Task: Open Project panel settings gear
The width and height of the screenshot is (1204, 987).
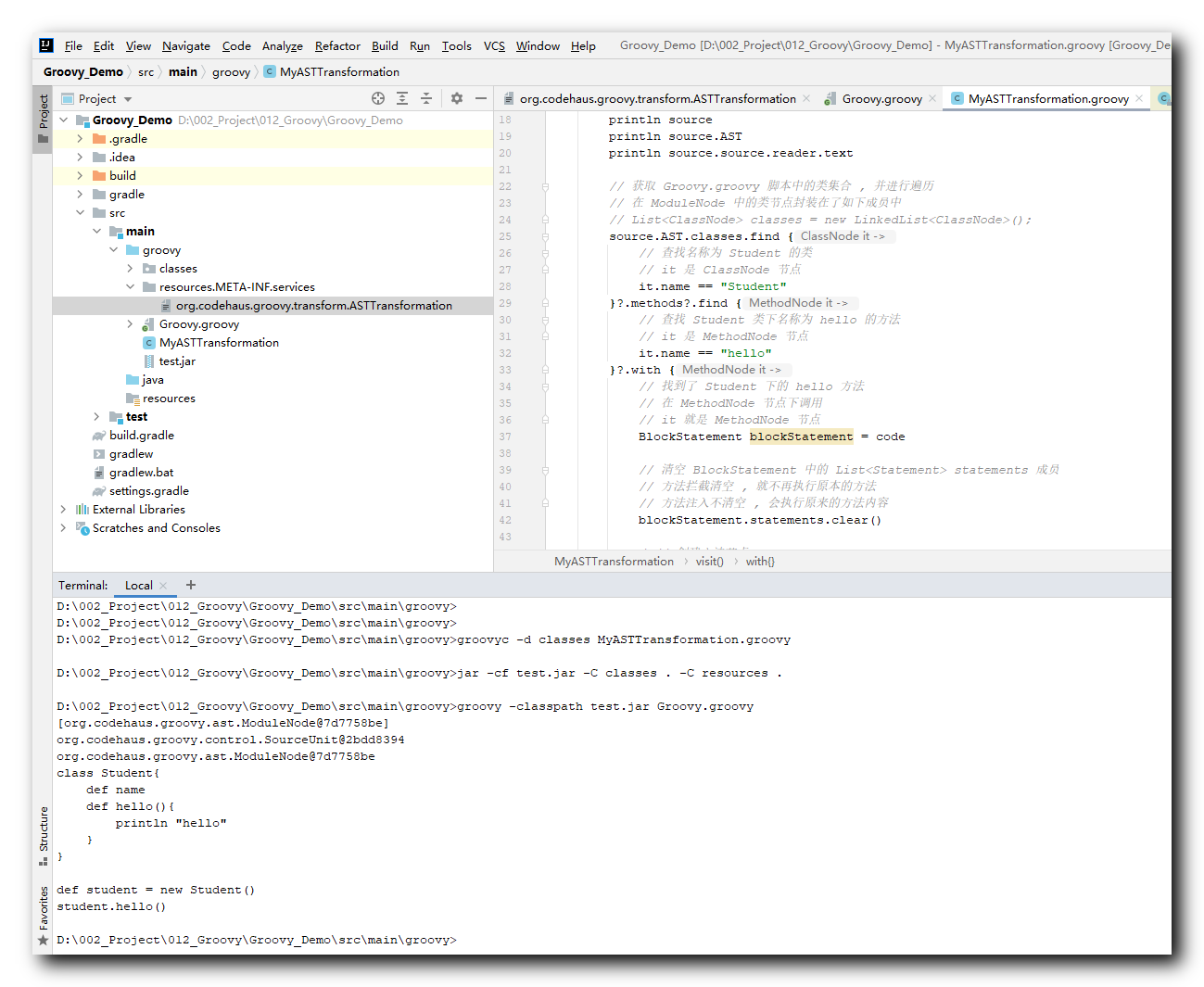Action: pyautogui.click(x=457, y=98)
